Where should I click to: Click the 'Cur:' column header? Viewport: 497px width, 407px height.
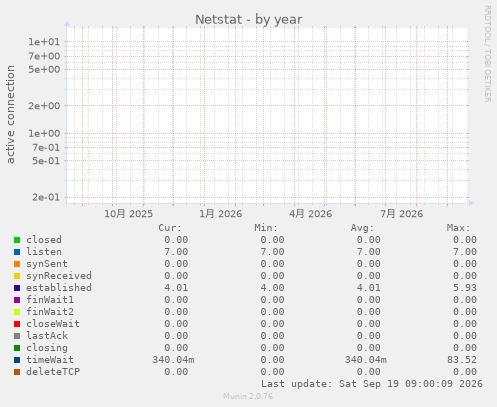pyautogui.click(x=170, y=228)
